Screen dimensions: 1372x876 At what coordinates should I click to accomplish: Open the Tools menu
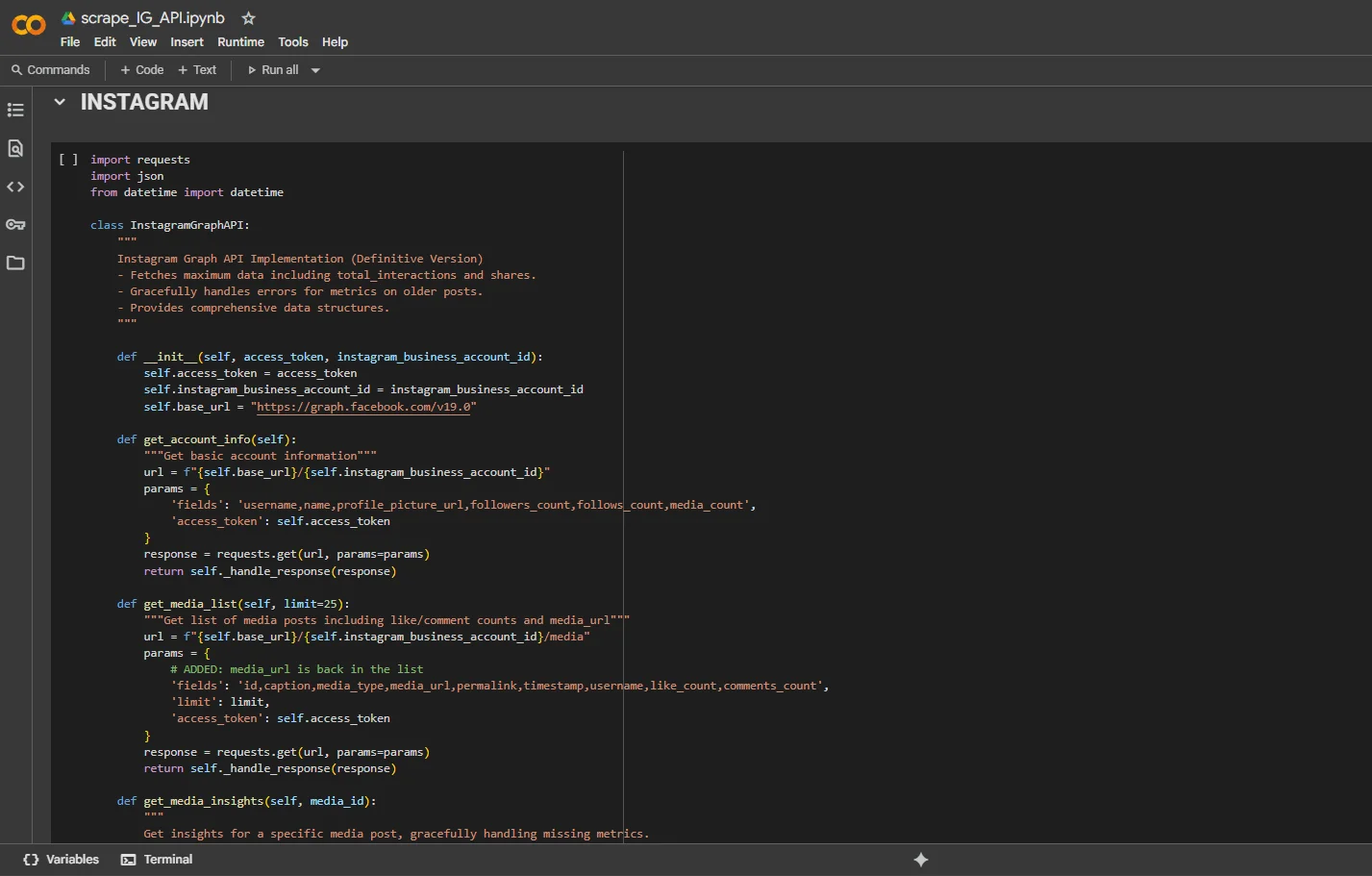(293, 42)
